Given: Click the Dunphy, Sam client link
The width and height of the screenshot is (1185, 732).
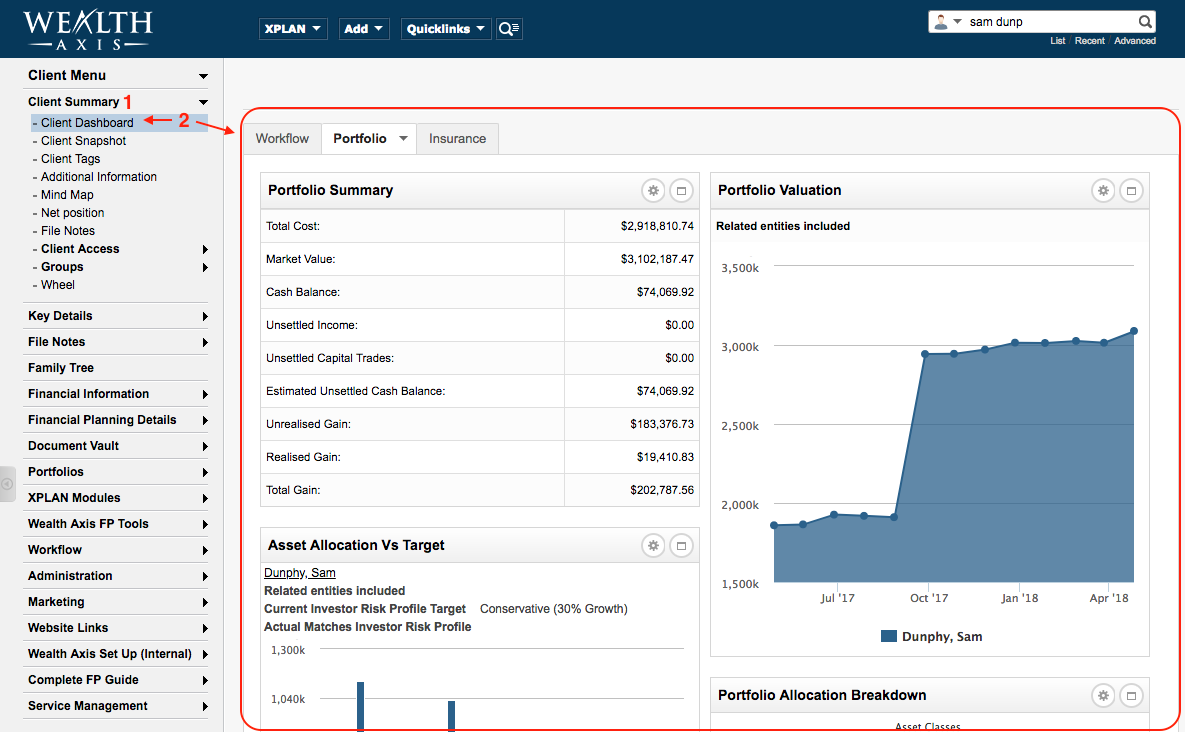Looking at the screenshot, I should (300, 573).
